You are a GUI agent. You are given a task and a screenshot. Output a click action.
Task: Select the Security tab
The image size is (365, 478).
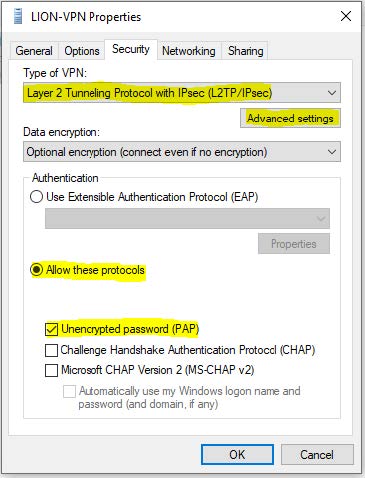[131, 49]
